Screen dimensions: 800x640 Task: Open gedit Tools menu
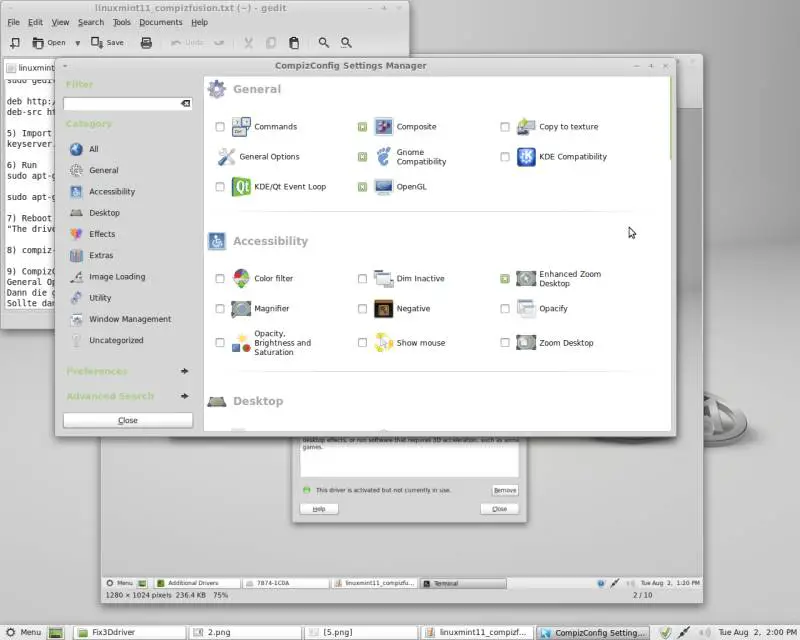[x=121, y=22]
